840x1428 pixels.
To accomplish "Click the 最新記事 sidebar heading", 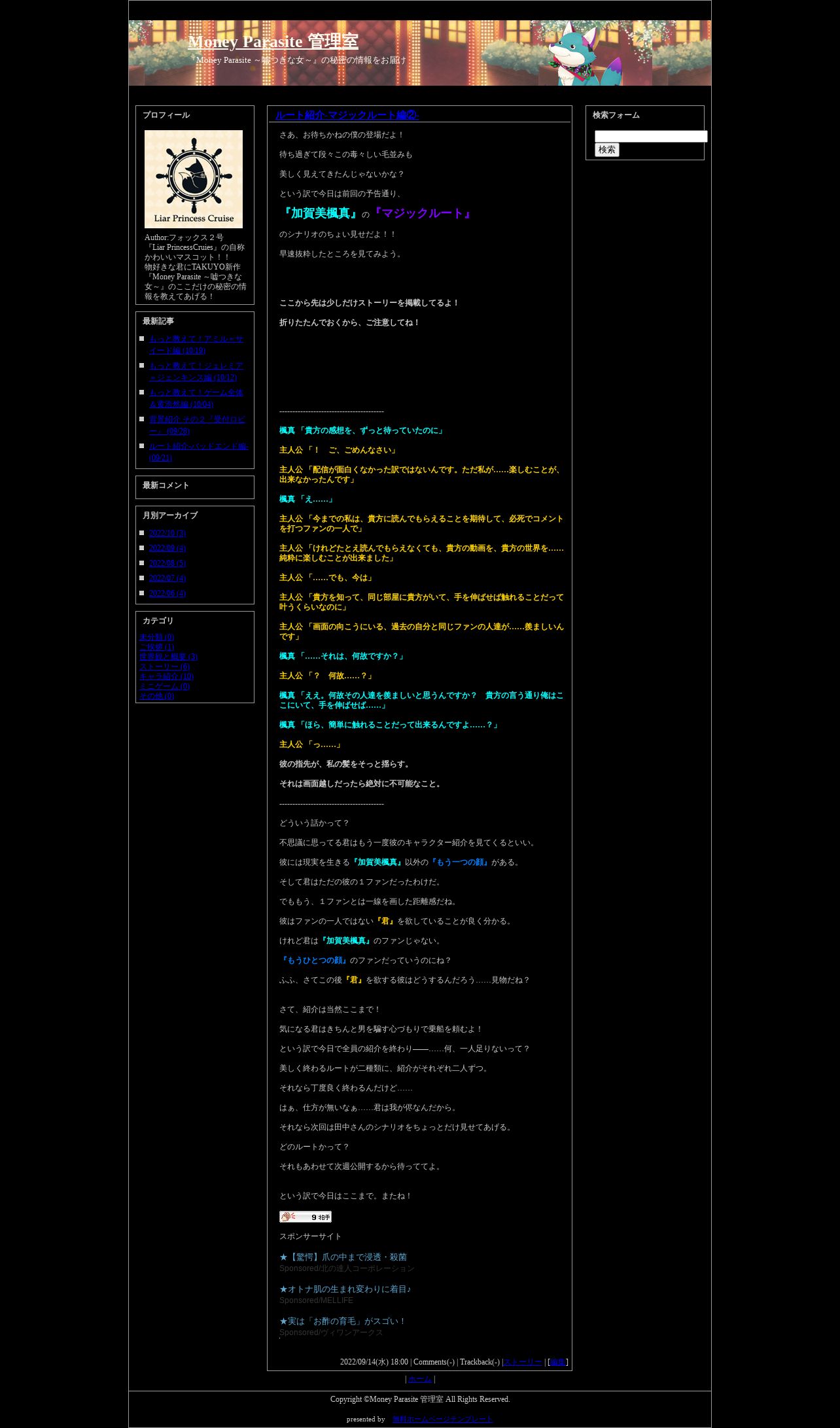I will pyautogui.click(x=158, y=321).
